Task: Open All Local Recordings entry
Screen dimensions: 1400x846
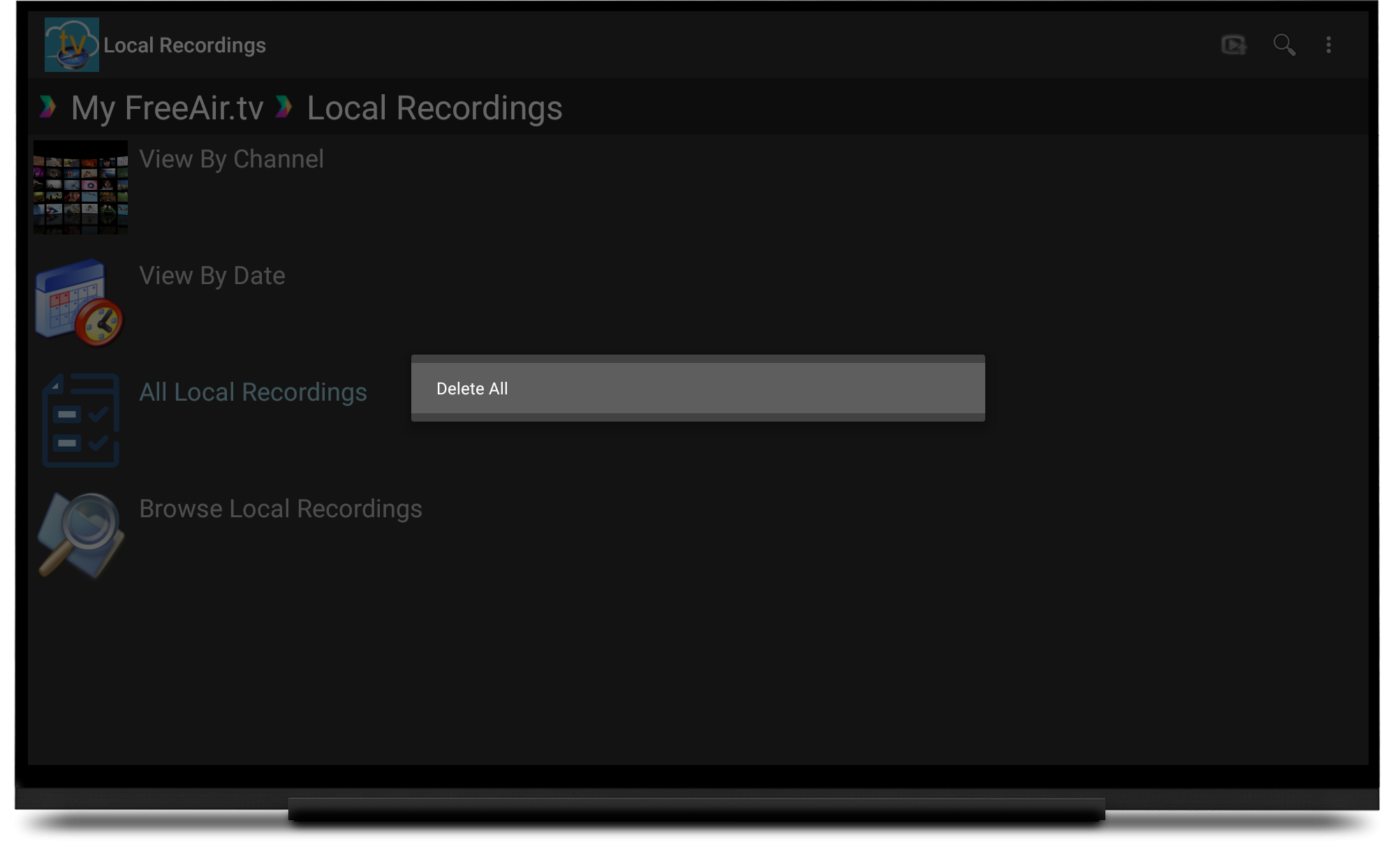Action: point(253,392)
